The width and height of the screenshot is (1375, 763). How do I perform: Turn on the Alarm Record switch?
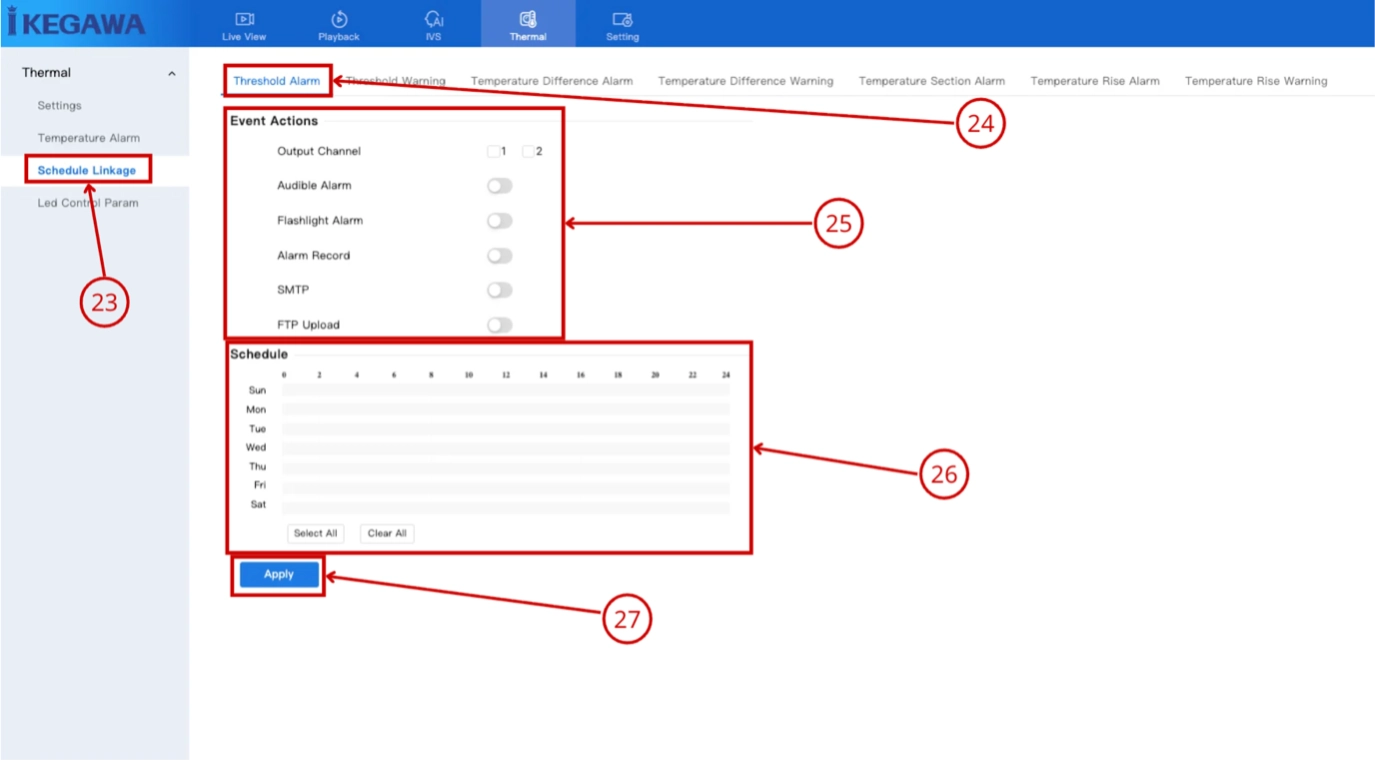pyautogui.click(x=499, y=256)
